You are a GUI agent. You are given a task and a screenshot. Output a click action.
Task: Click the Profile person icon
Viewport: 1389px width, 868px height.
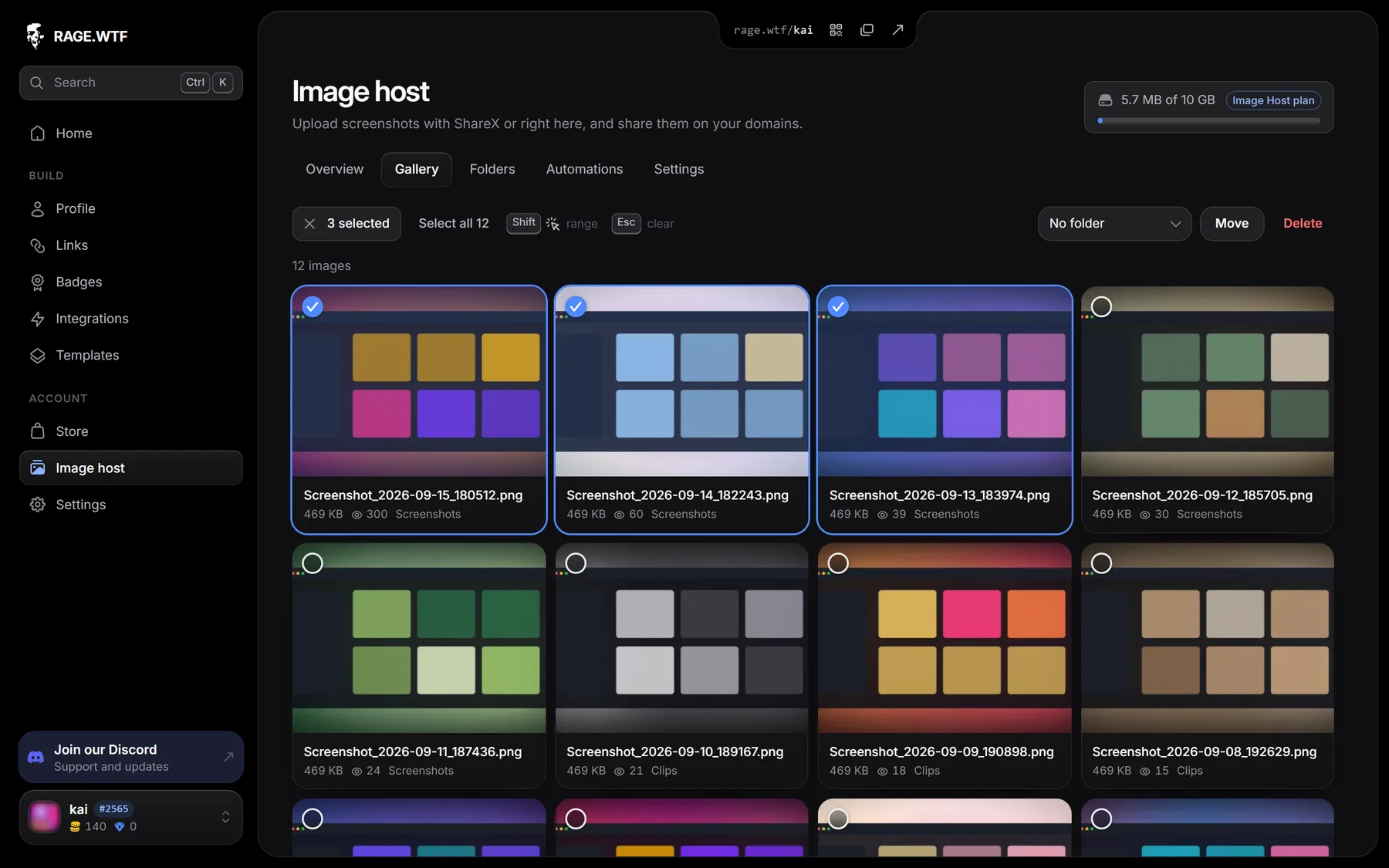[37, 208]
